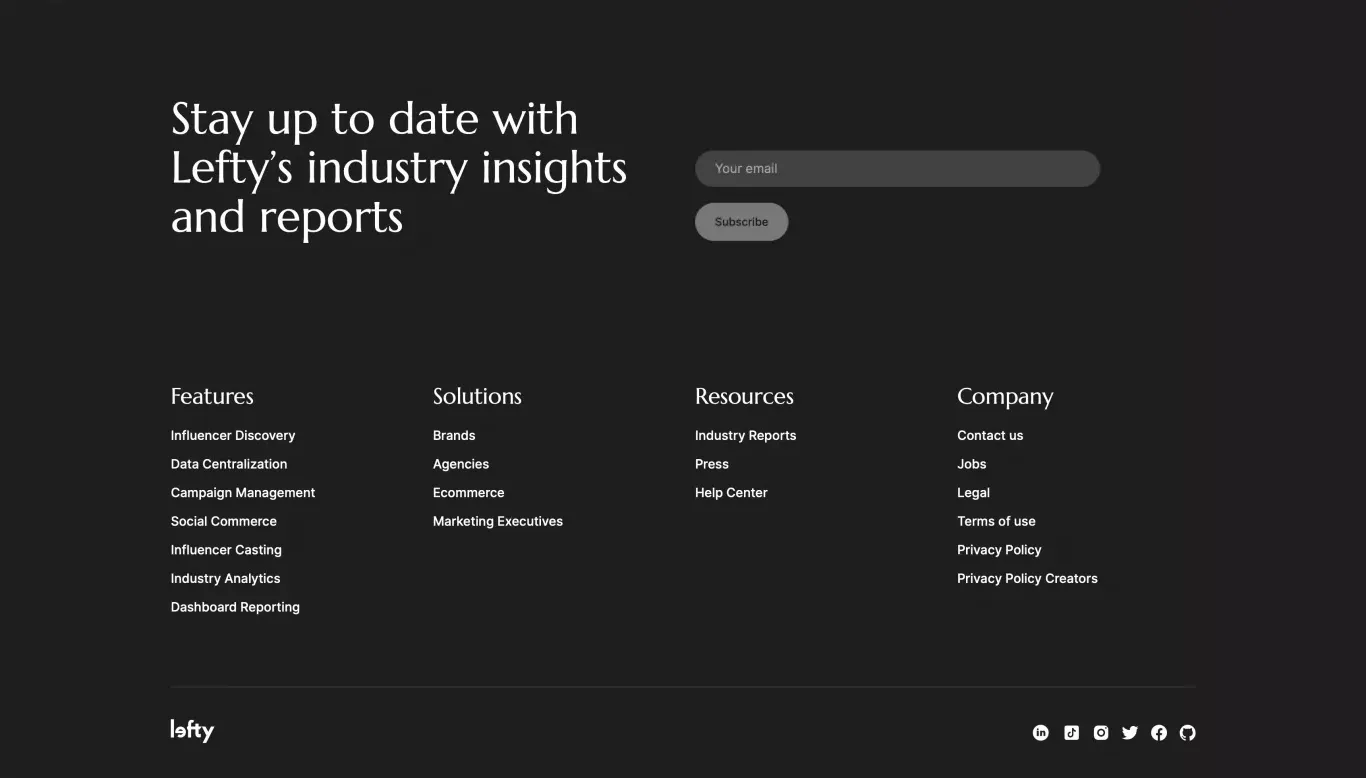Image resolution: width=1366 pixels, height=778 pixels.
Task: Click the Company column heading
Action: (1005, 397)
